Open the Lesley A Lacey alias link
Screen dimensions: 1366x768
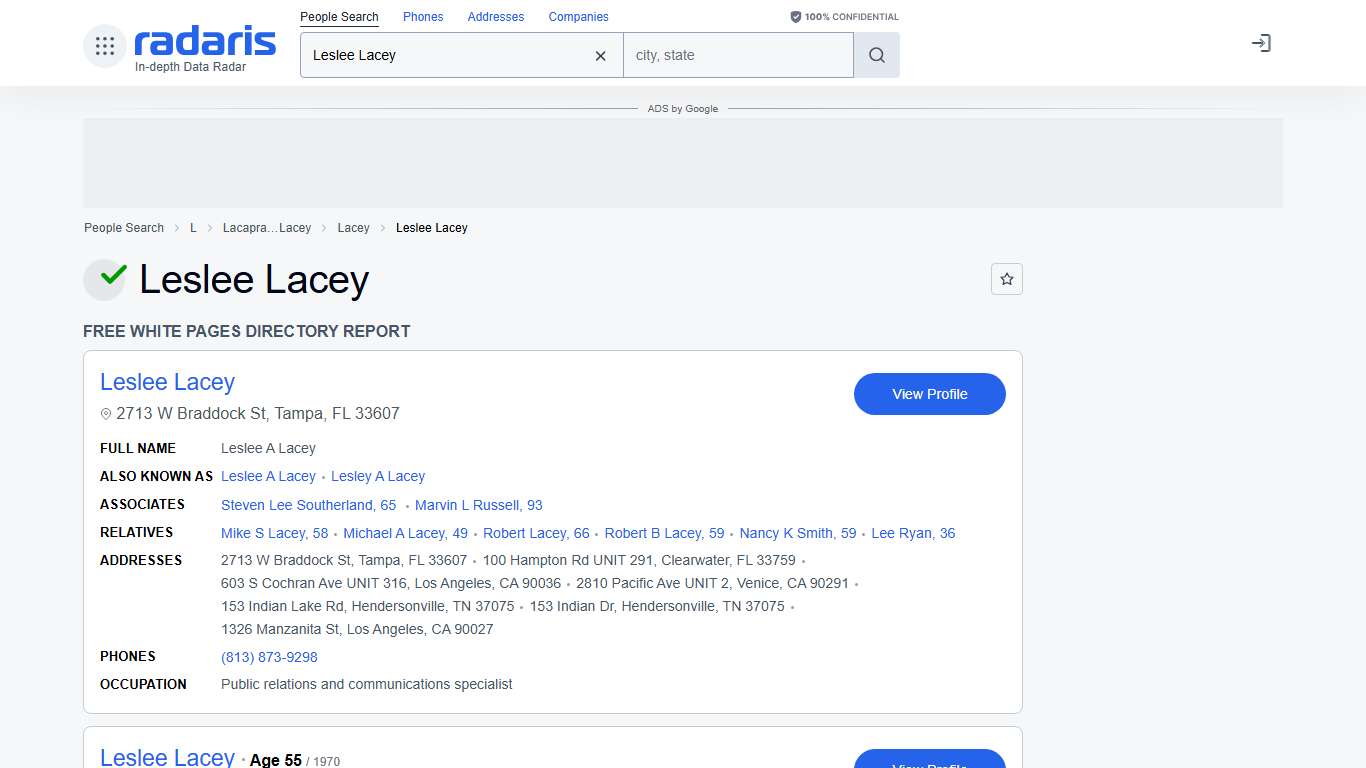(x=378, y=476)
